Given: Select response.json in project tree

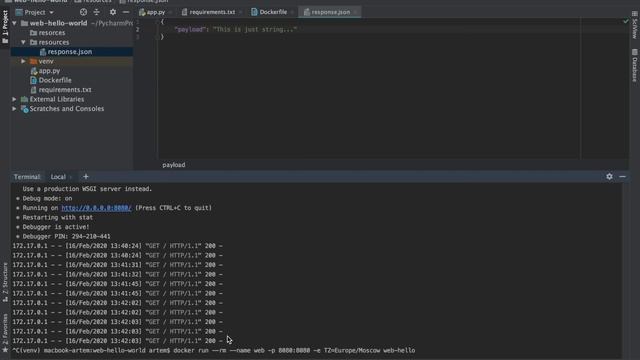Looking at the screenshot, I should pos(70,52).
